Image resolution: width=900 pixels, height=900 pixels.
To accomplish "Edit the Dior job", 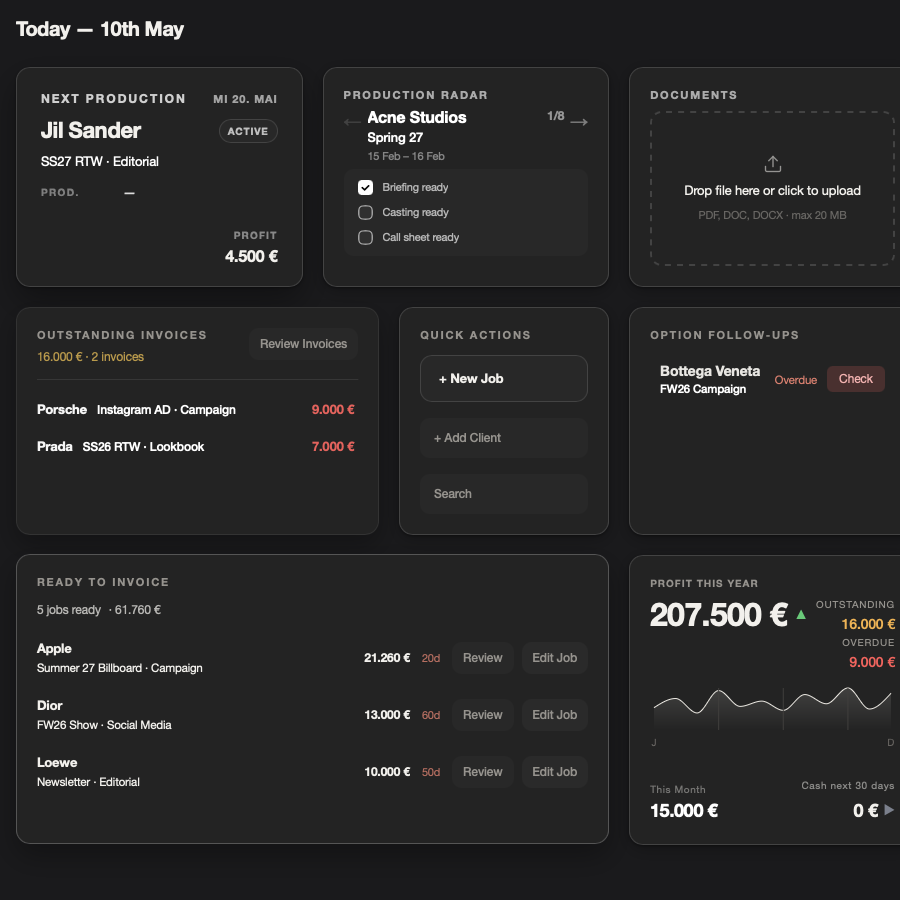I will tap(554, 715).
